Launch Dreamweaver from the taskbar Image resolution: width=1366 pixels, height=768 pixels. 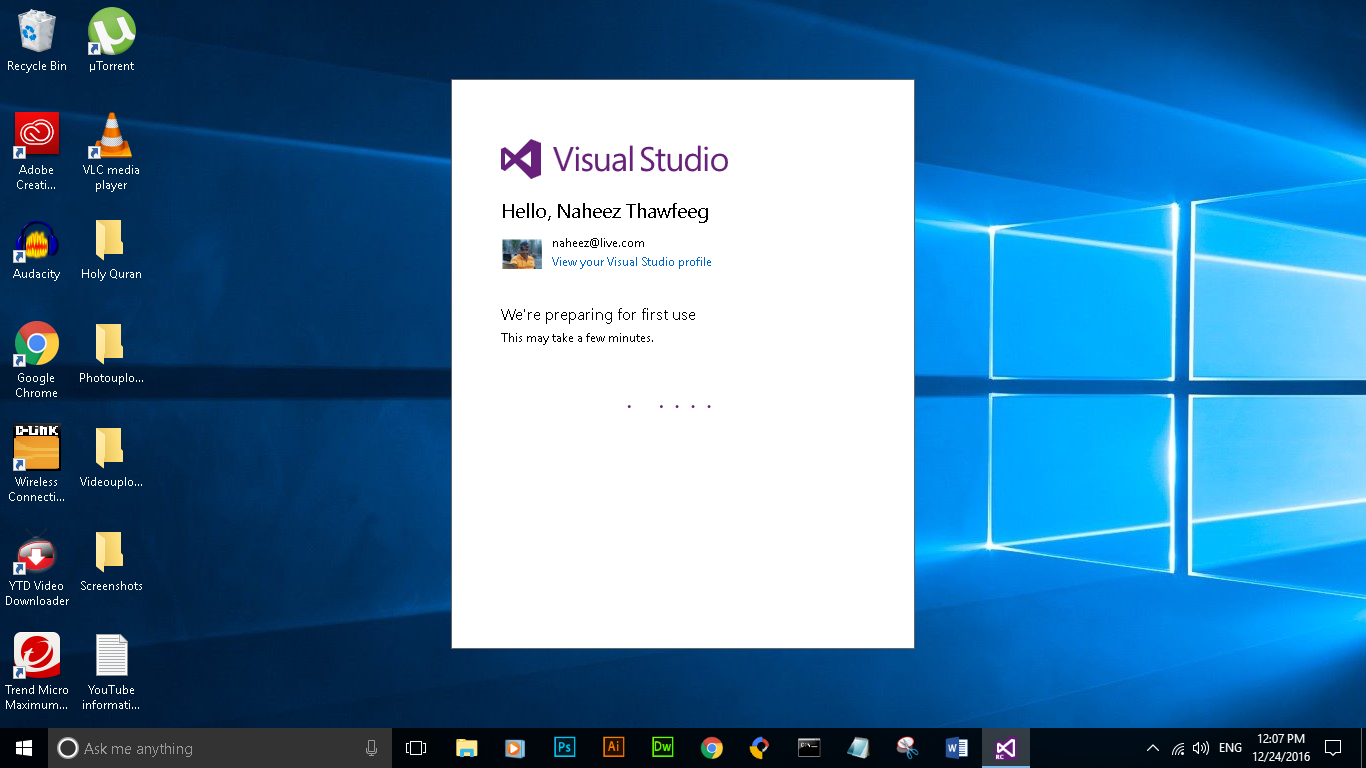662,748
